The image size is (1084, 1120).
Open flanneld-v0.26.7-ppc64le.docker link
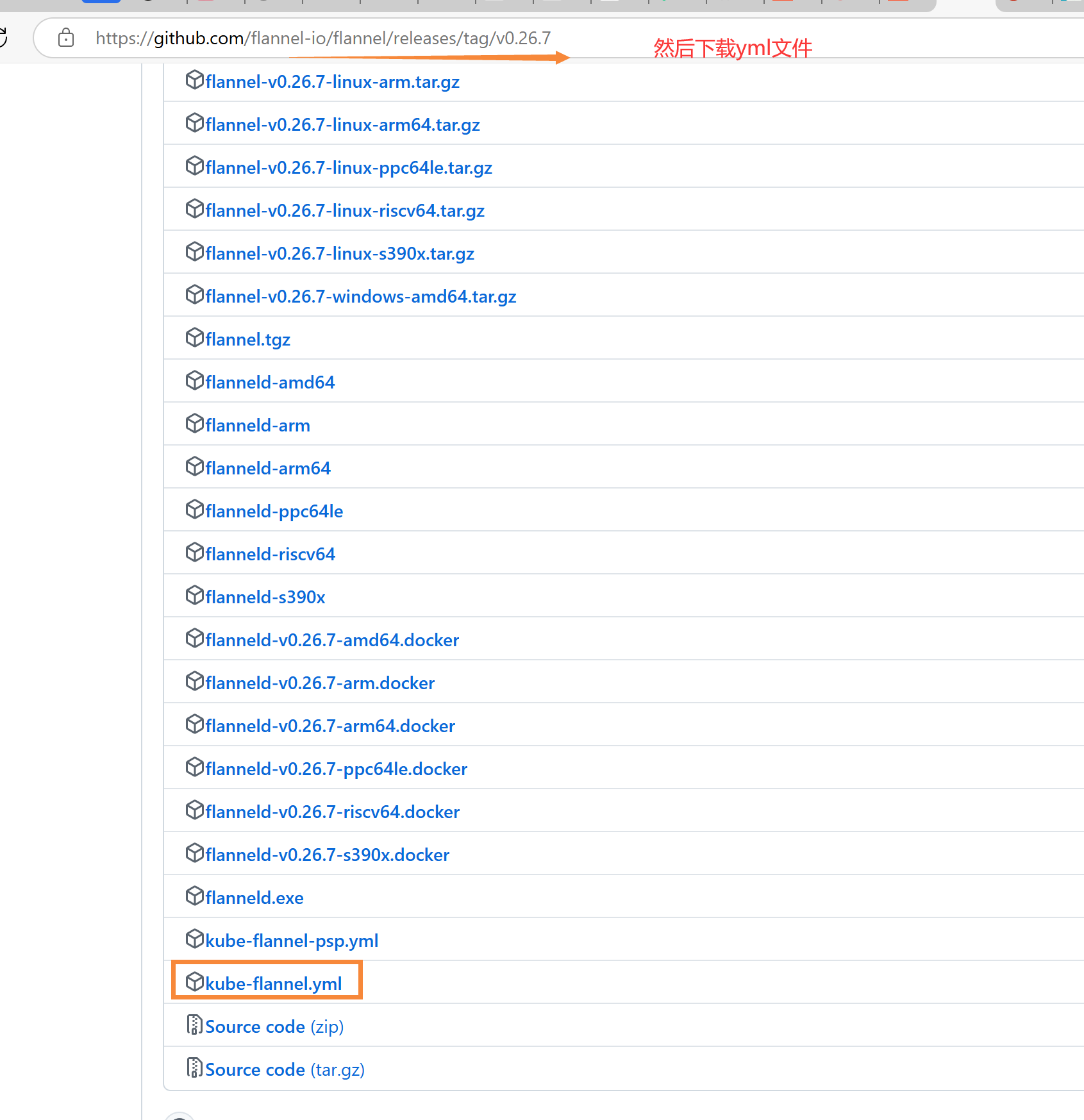click(x=336, y=769)
